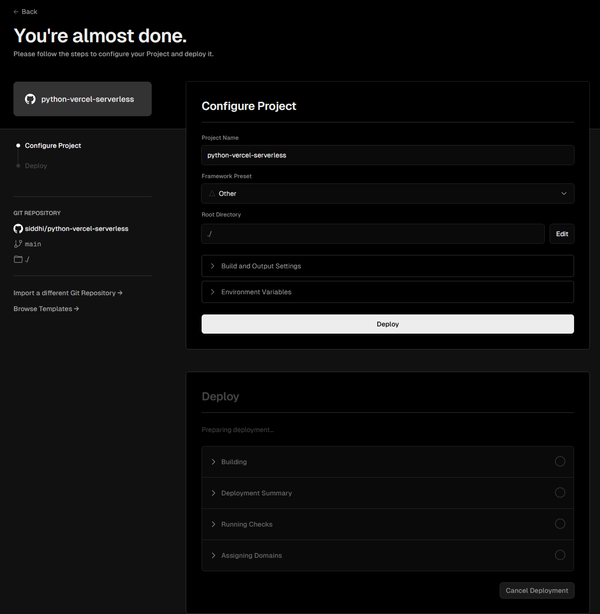Expand the Deployment Summary row

pyautogui.click(x=255, y=493)
